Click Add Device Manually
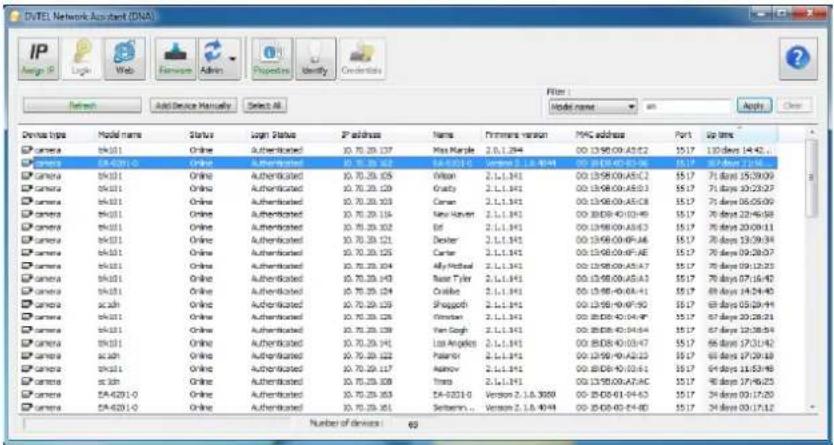Viewport: 834px width, 445px height. [194, 105]
